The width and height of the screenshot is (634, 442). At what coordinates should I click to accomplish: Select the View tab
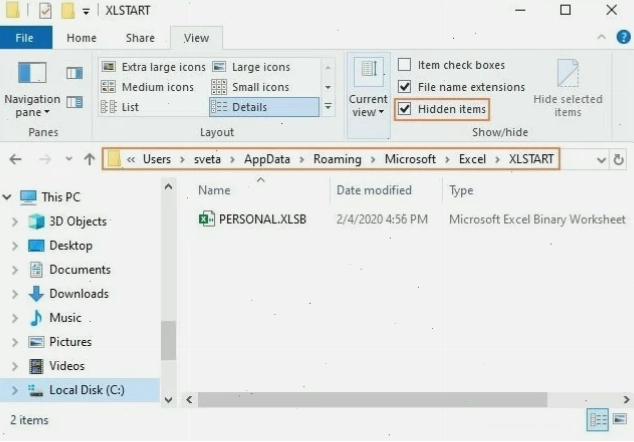pos(196,38)
